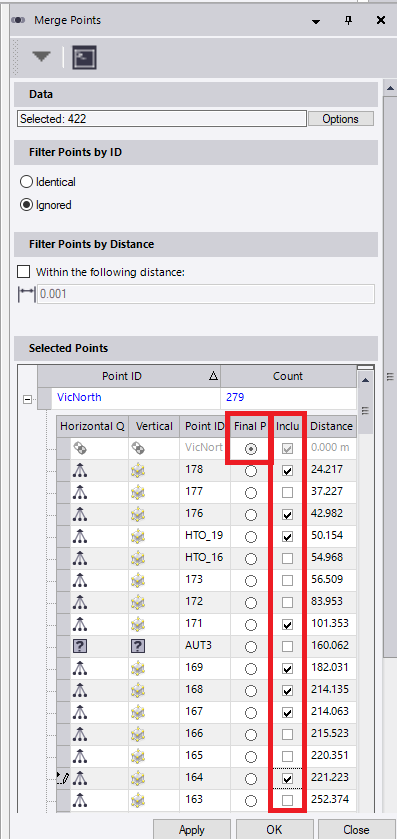
Task: Uncheck Include for point HTO_19
Action: point(288,537)
